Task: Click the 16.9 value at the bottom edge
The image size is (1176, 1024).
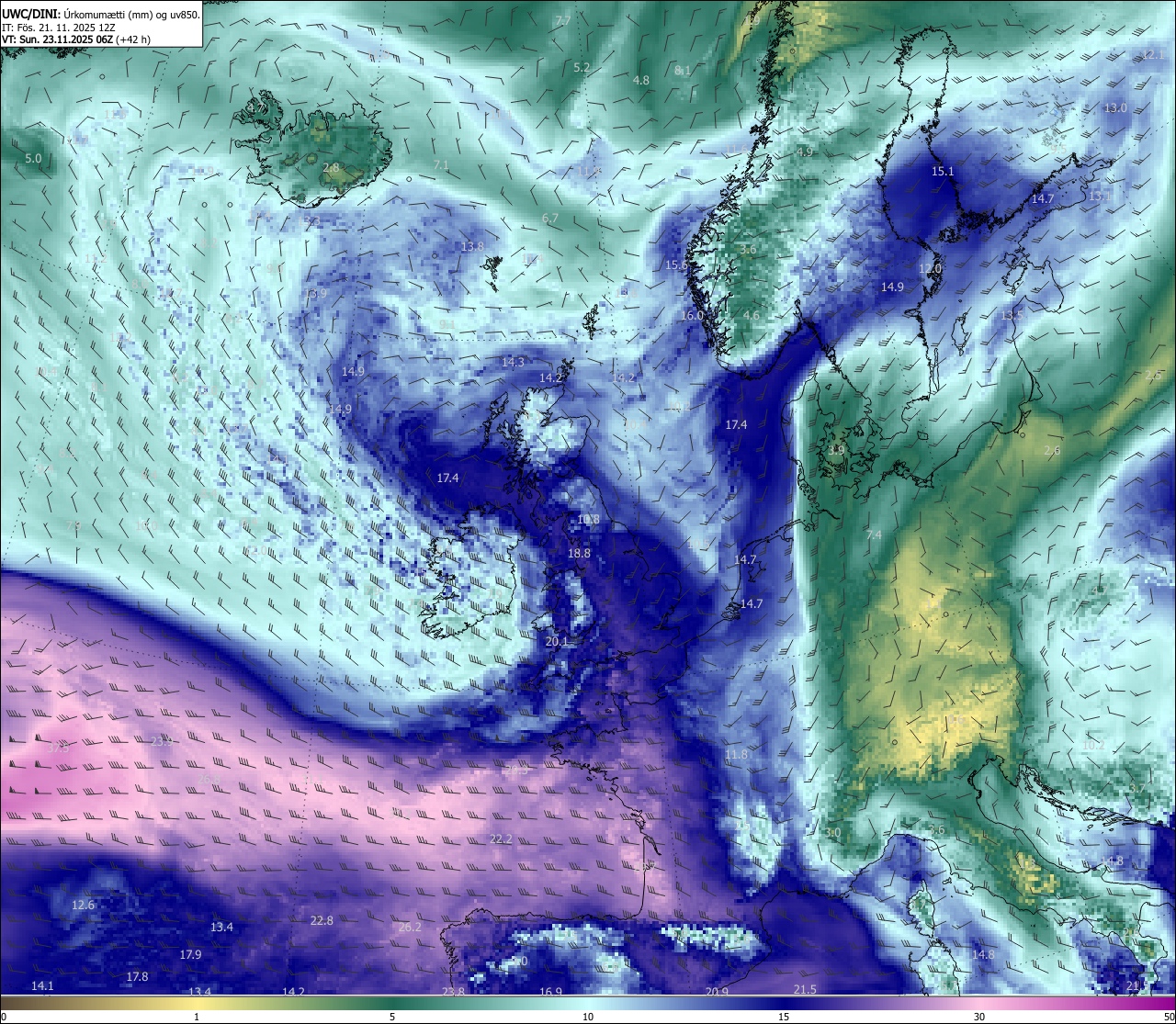Action: (x=550, y=992)
